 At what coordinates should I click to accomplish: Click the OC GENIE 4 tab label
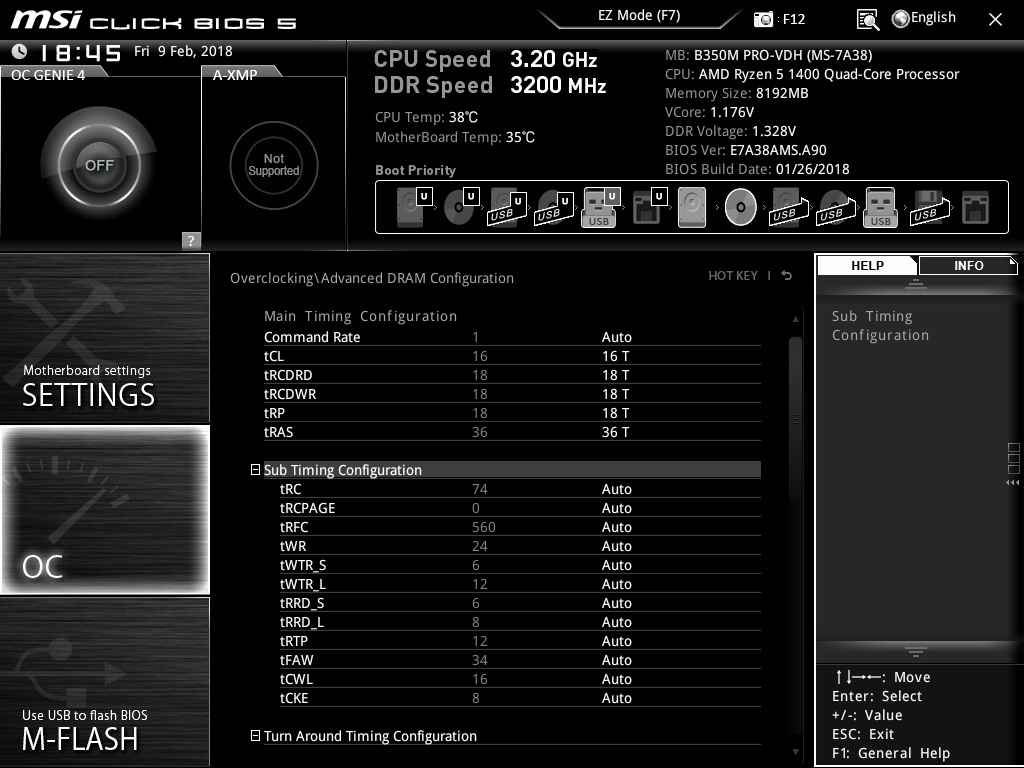(48, 75)
